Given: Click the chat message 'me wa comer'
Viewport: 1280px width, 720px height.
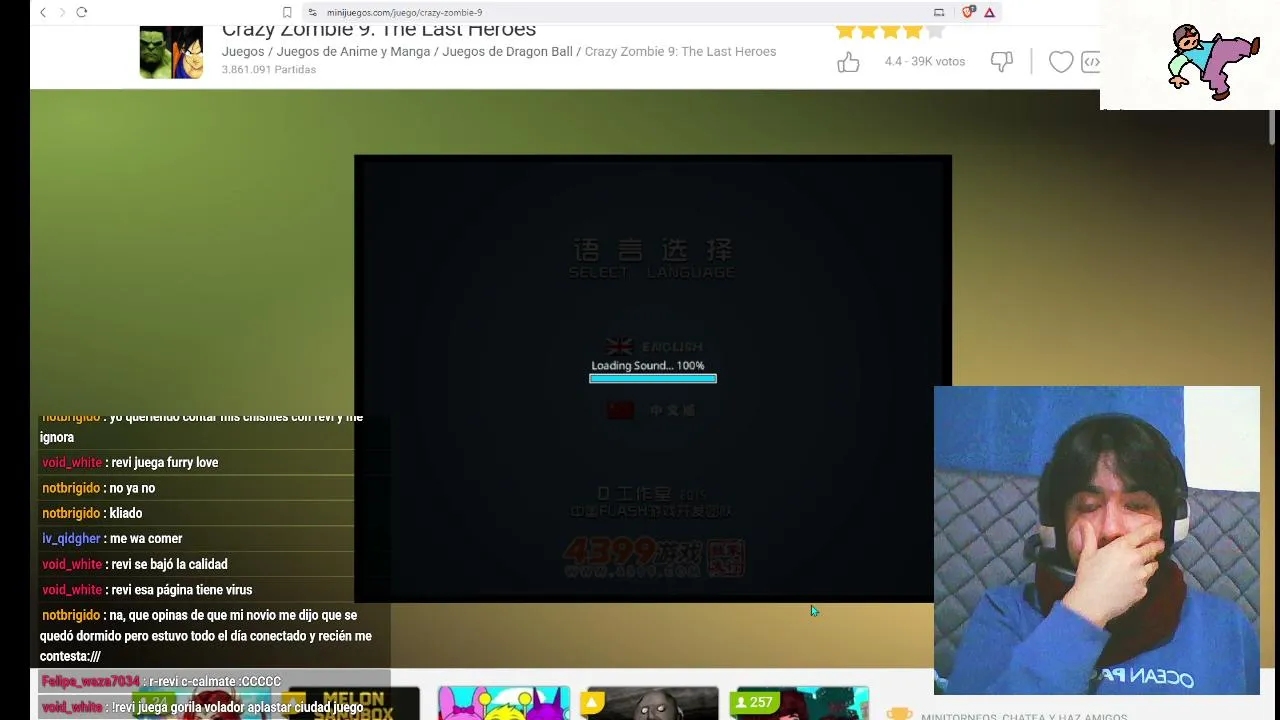Looking at the screenshot, I should coord(146,539).
